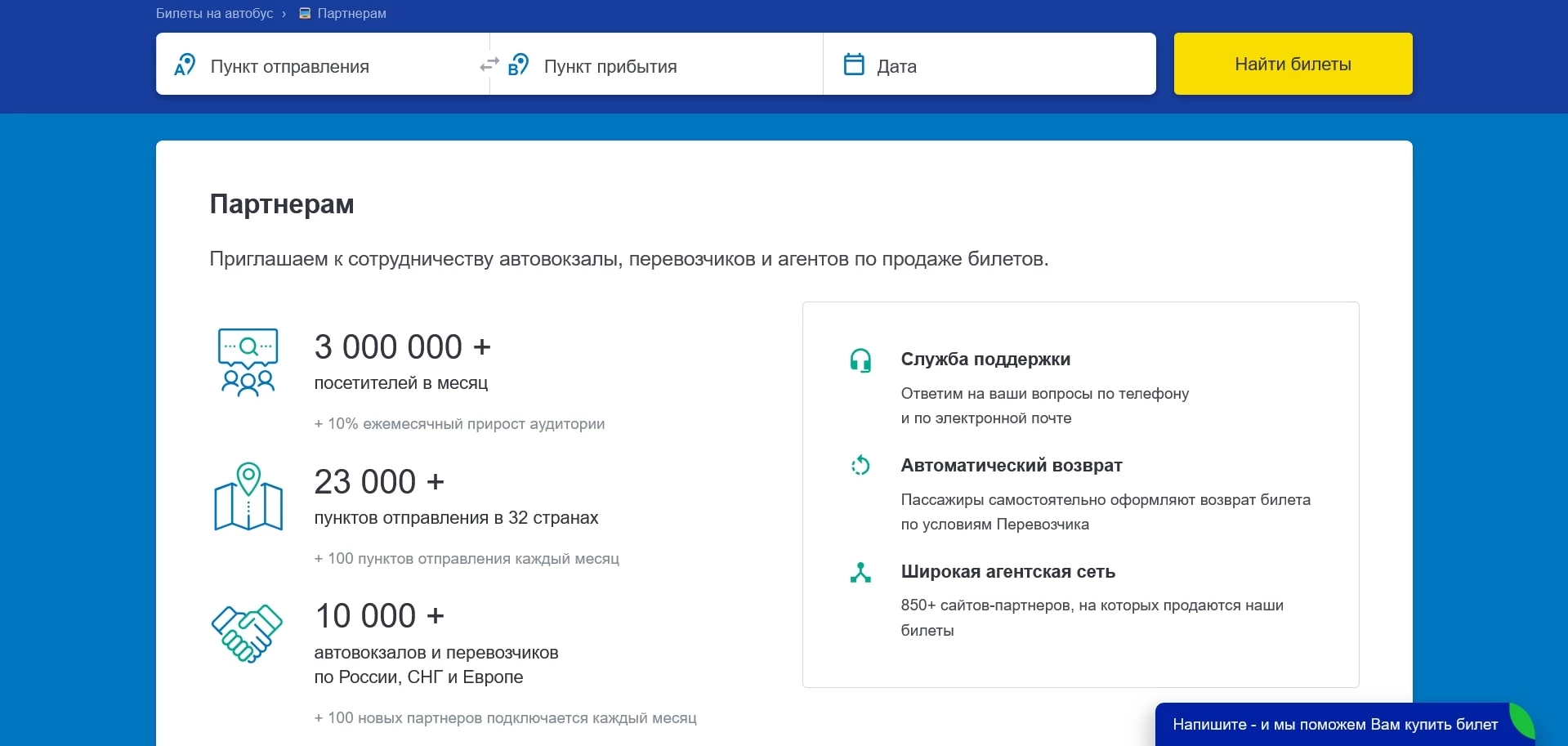This screenshot has width=1568, height=746.
Task: Click the automatic return arrows icon
Action: [861, 466]
